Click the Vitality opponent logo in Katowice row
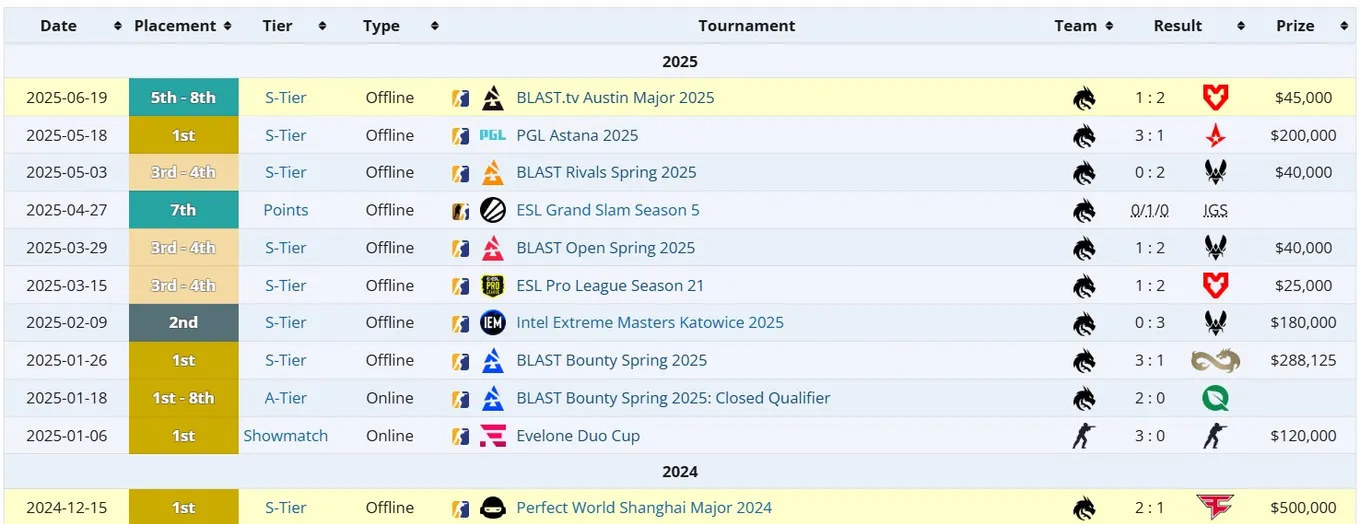 [x=1215, y=323]
